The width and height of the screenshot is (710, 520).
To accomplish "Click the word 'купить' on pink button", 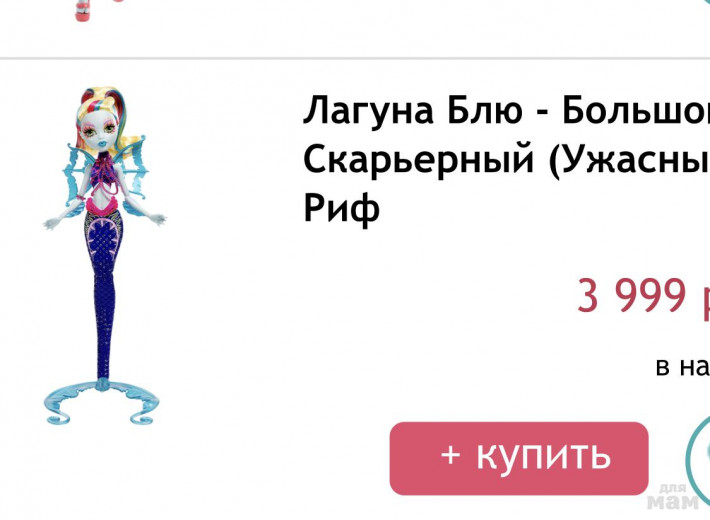I will [543, 456].
